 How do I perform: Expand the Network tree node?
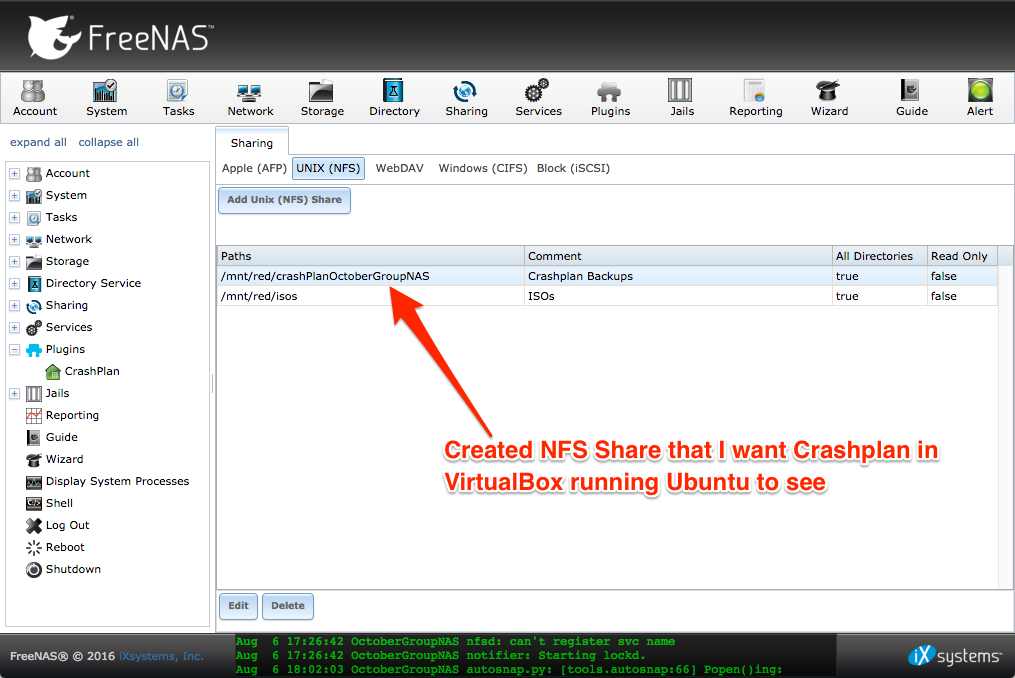14,240
